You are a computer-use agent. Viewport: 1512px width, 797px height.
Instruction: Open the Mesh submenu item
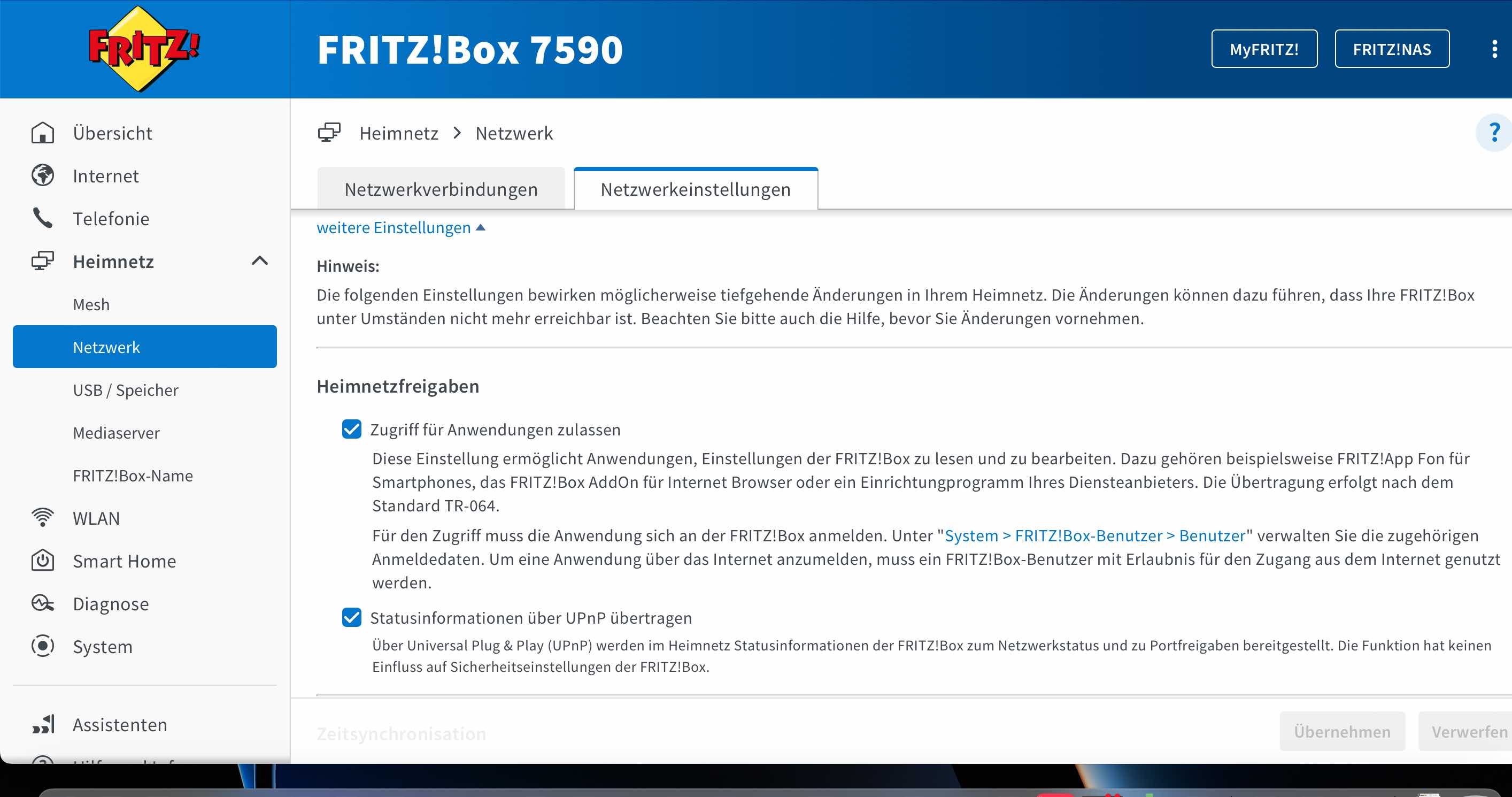point(91,304)
